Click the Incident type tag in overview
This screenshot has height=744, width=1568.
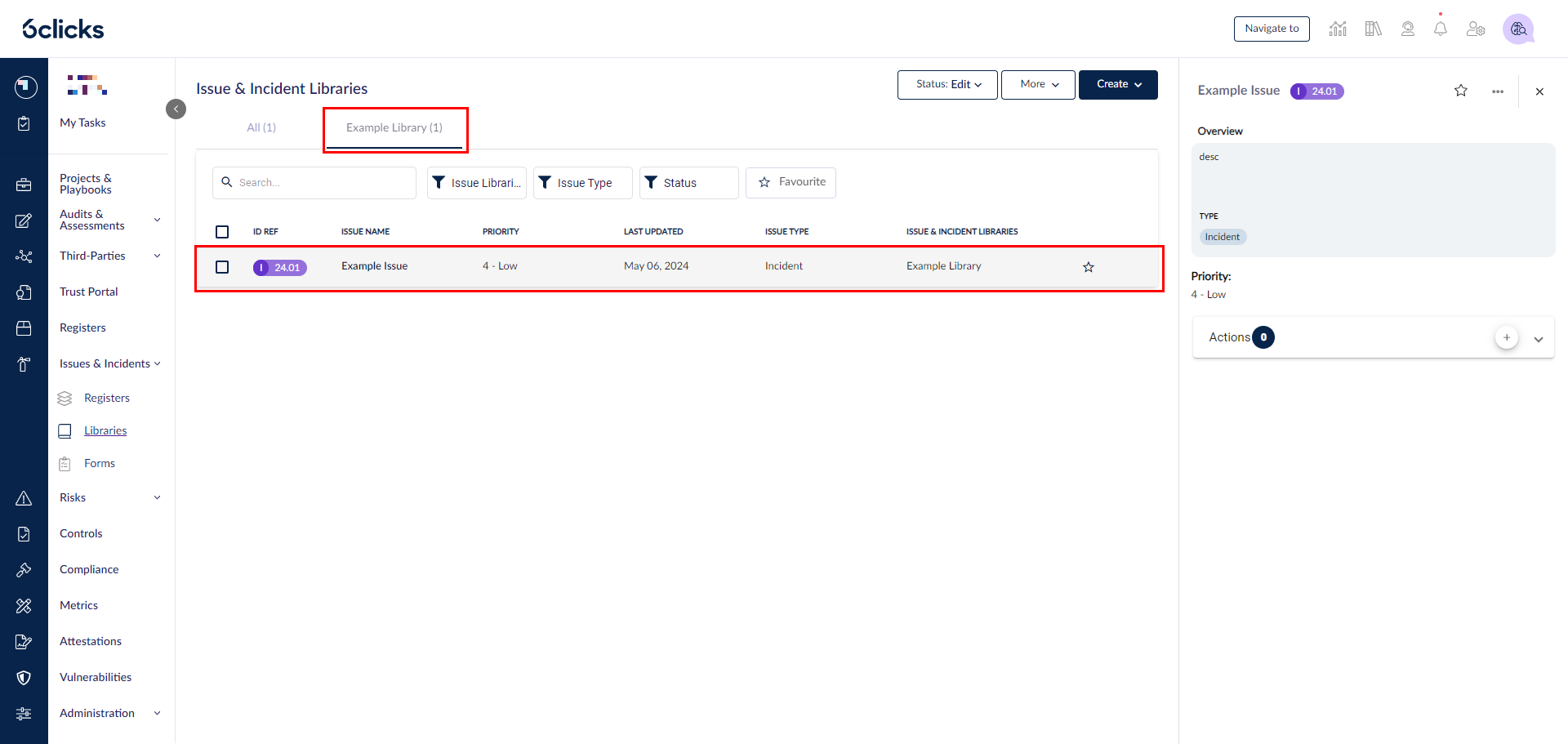pos(1223,237)
